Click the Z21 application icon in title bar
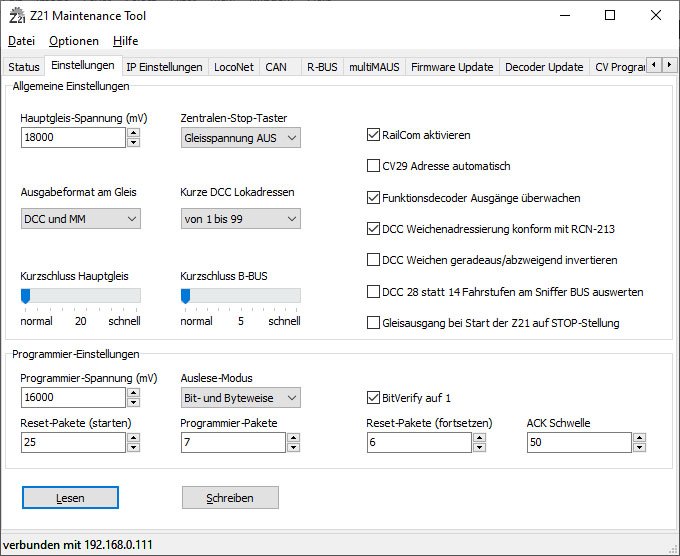 (x=17, y=16)
